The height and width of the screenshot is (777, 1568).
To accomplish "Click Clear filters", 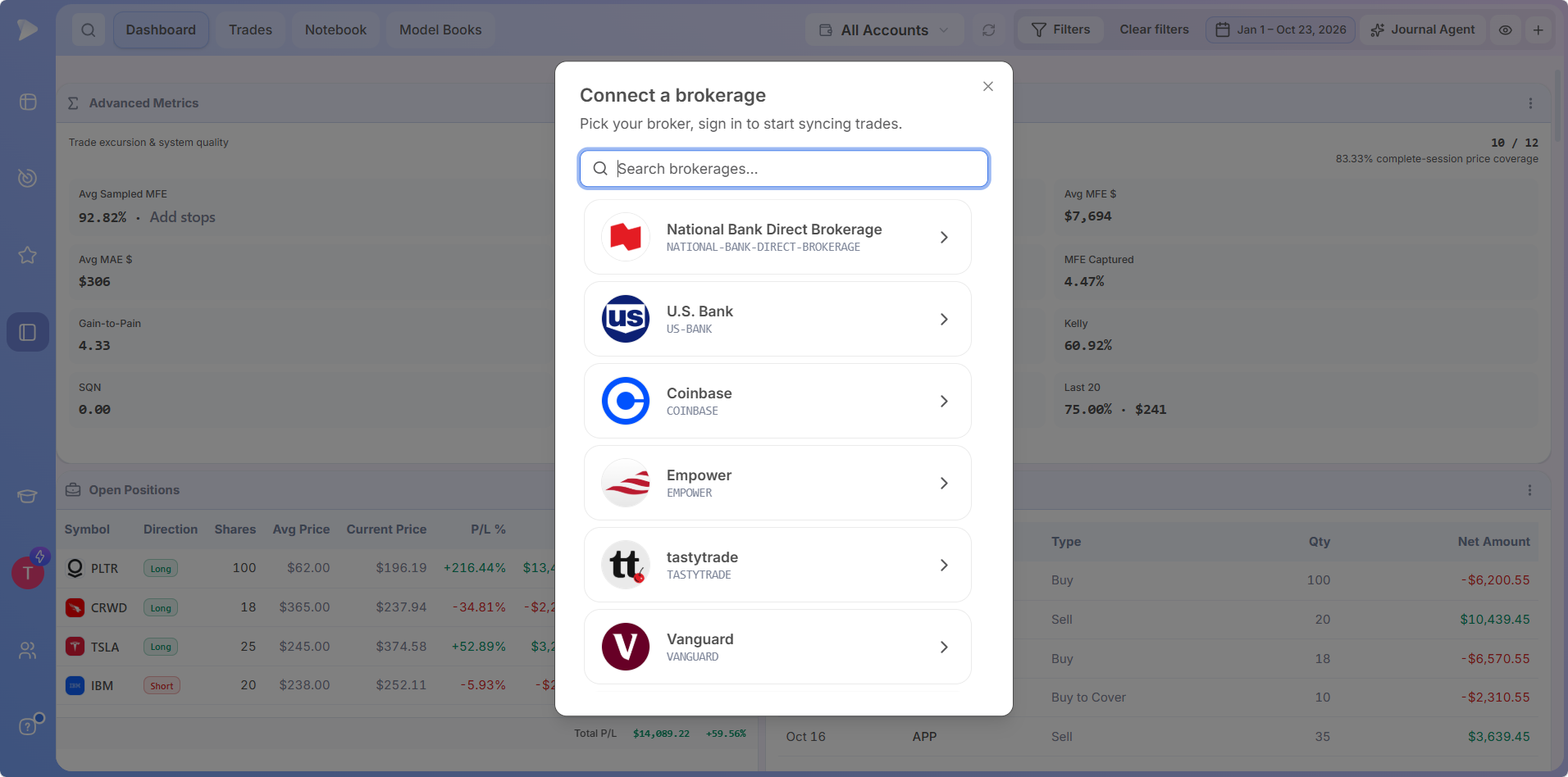I will [1154, 30].
